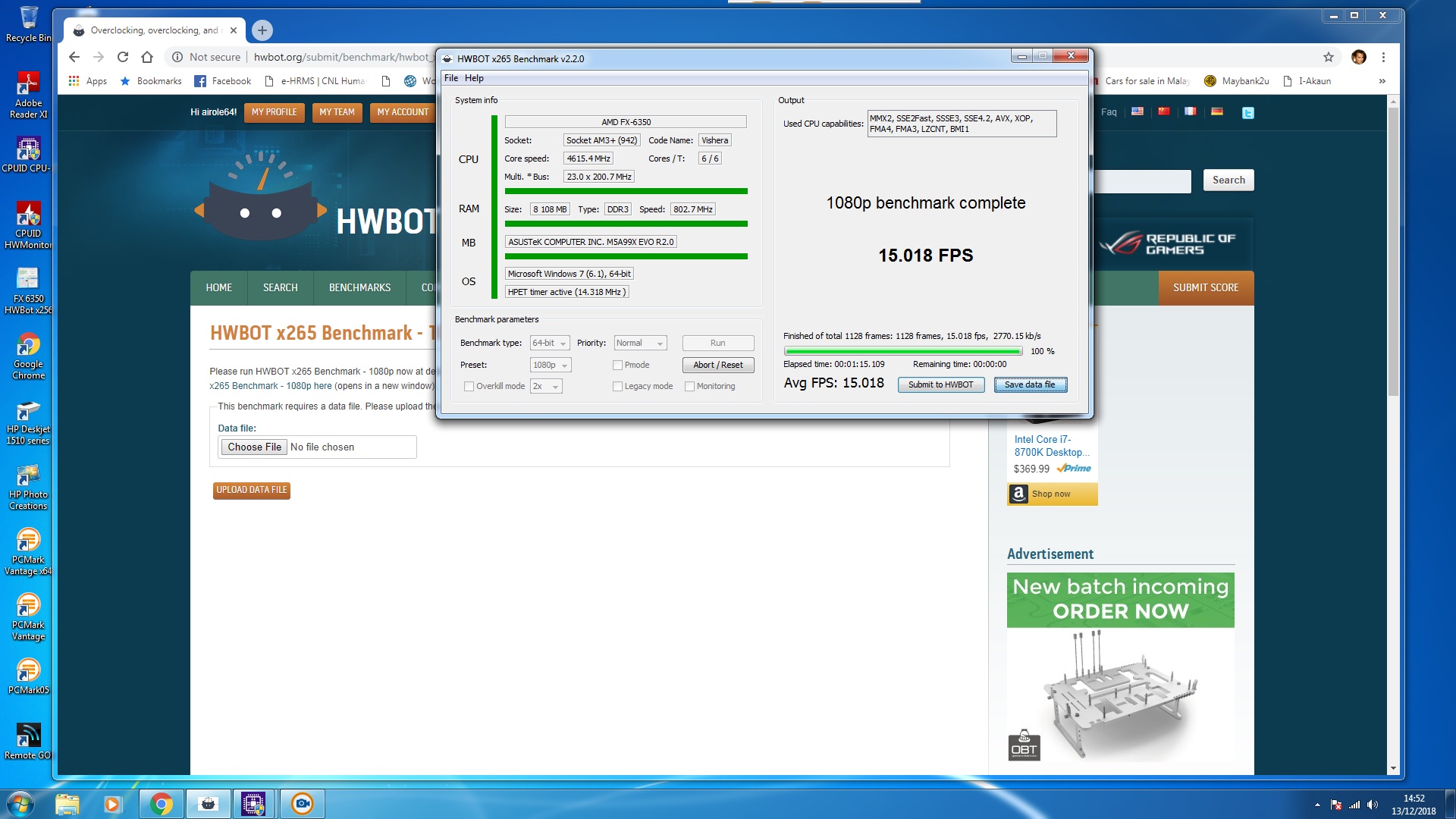Image resolution: width=1456 pixels, height=819 pixels.
Task: Open new tab in Chrome
Action: click(x=262, y=30)
